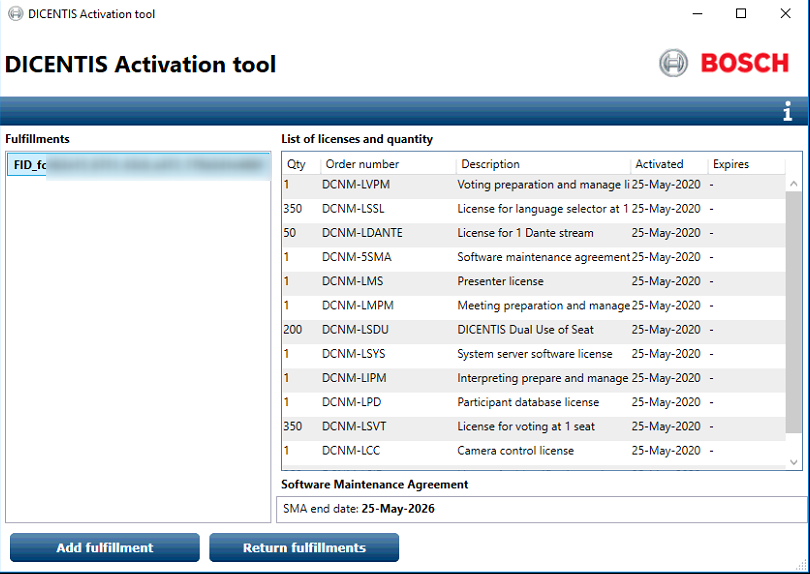810x574 pixels.
Task: Maximize the Activation tool window
Action: click(x=741, y=14)
